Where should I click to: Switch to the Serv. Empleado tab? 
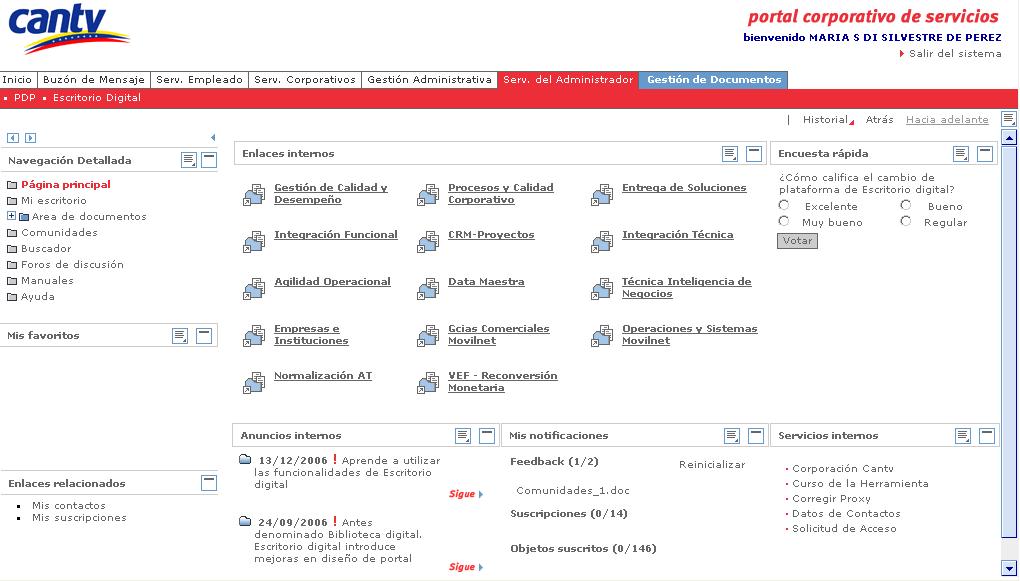(199, 79)
